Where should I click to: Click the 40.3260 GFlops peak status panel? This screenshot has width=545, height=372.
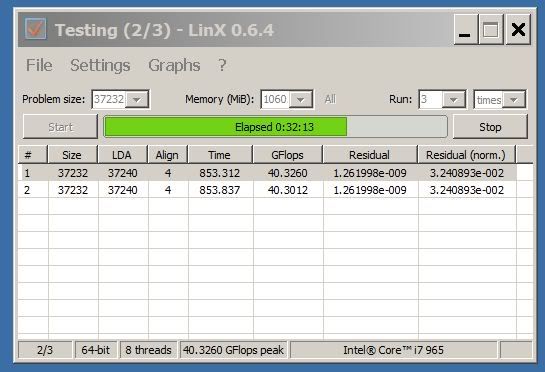234,350
